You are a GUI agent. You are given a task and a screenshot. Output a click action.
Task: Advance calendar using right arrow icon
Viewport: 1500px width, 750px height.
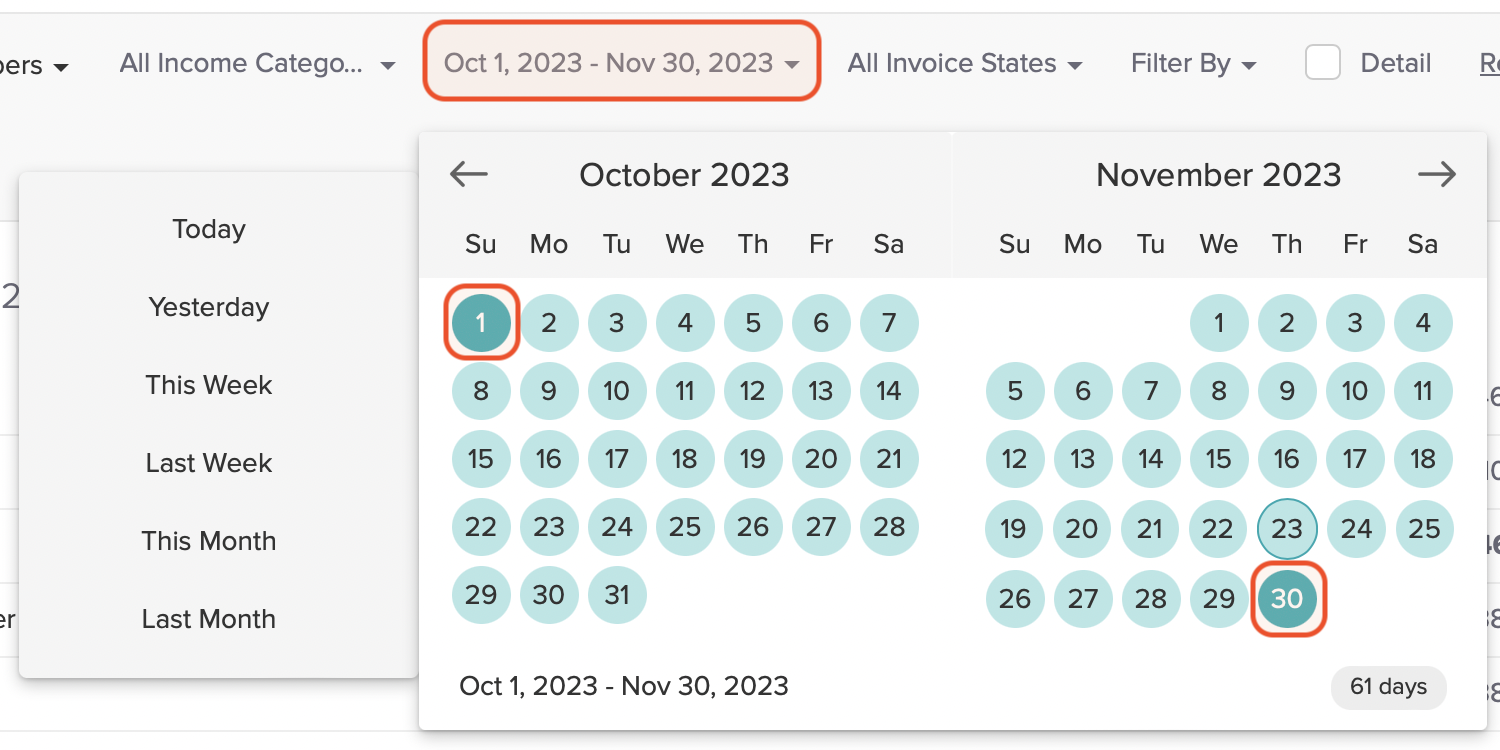pyautogui.click(x=1436, y=174)
